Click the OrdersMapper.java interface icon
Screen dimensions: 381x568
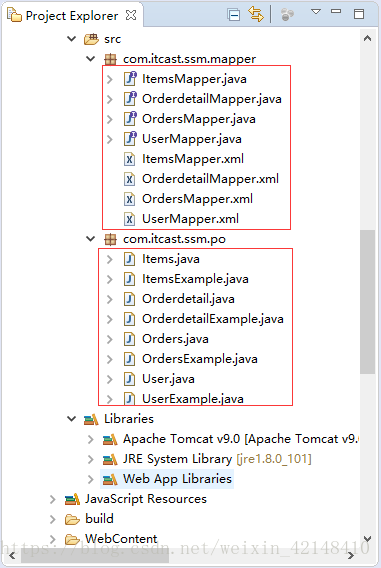pos(130,118)
